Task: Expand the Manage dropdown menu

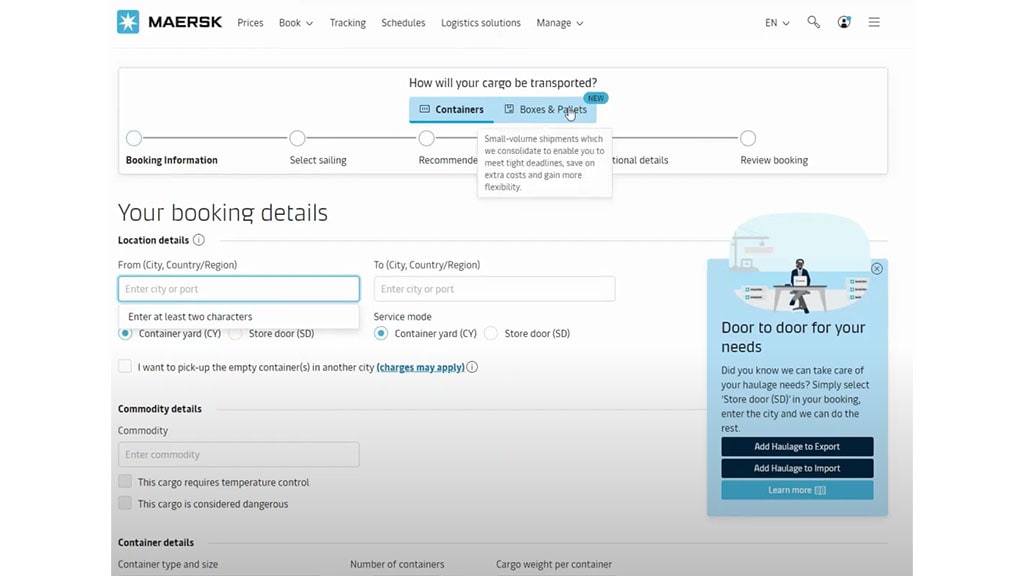Action: 559,22
